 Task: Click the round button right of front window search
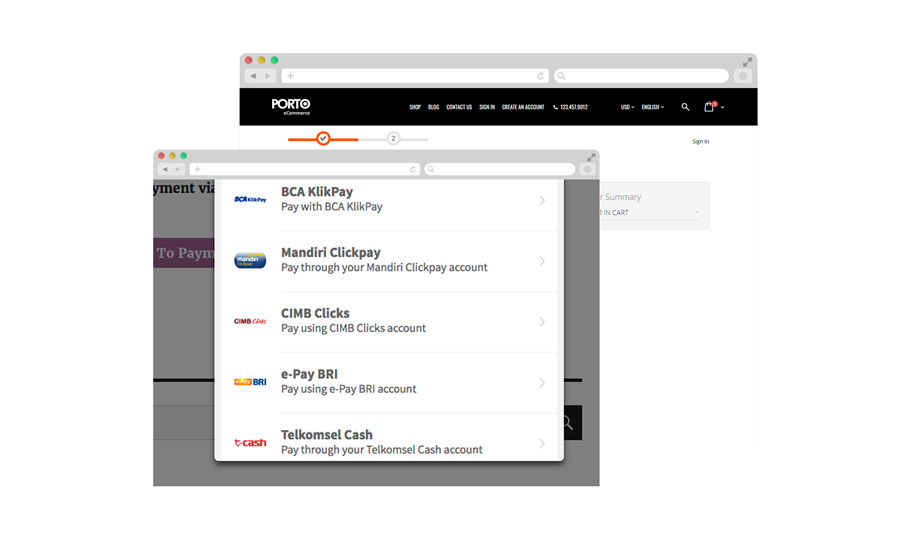pos(587,169)
